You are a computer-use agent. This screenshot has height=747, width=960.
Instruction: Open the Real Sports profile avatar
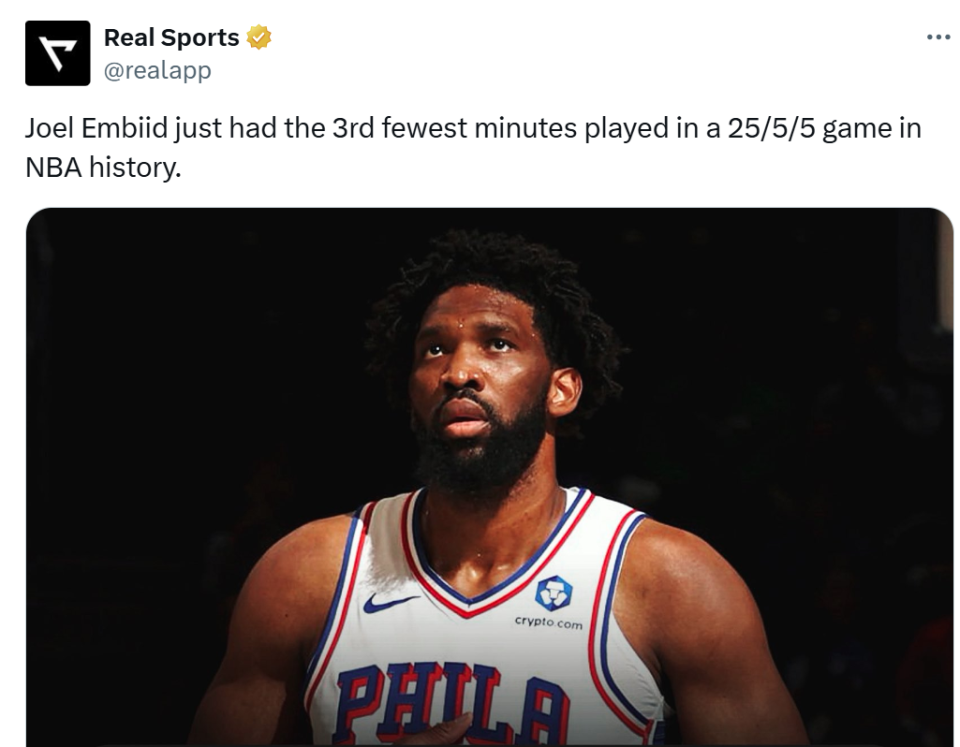tap(57, 53)
